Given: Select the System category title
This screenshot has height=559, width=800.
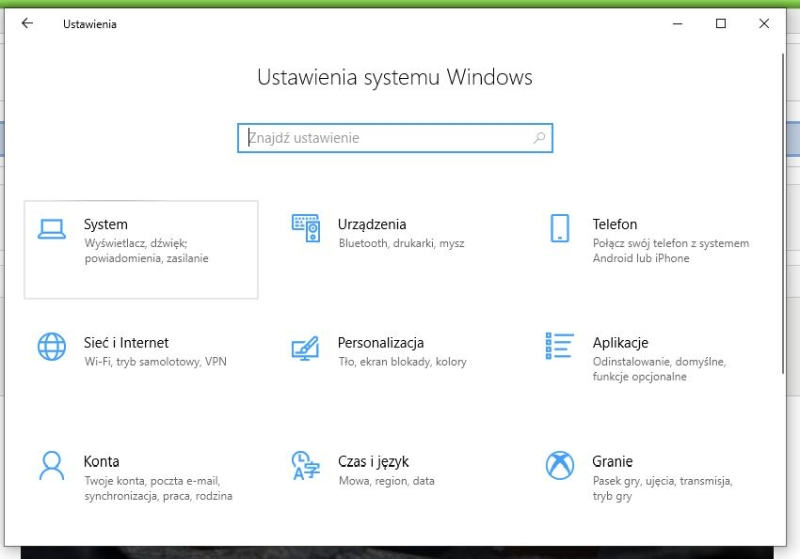Looking at the screenshot, I should 106,224.
